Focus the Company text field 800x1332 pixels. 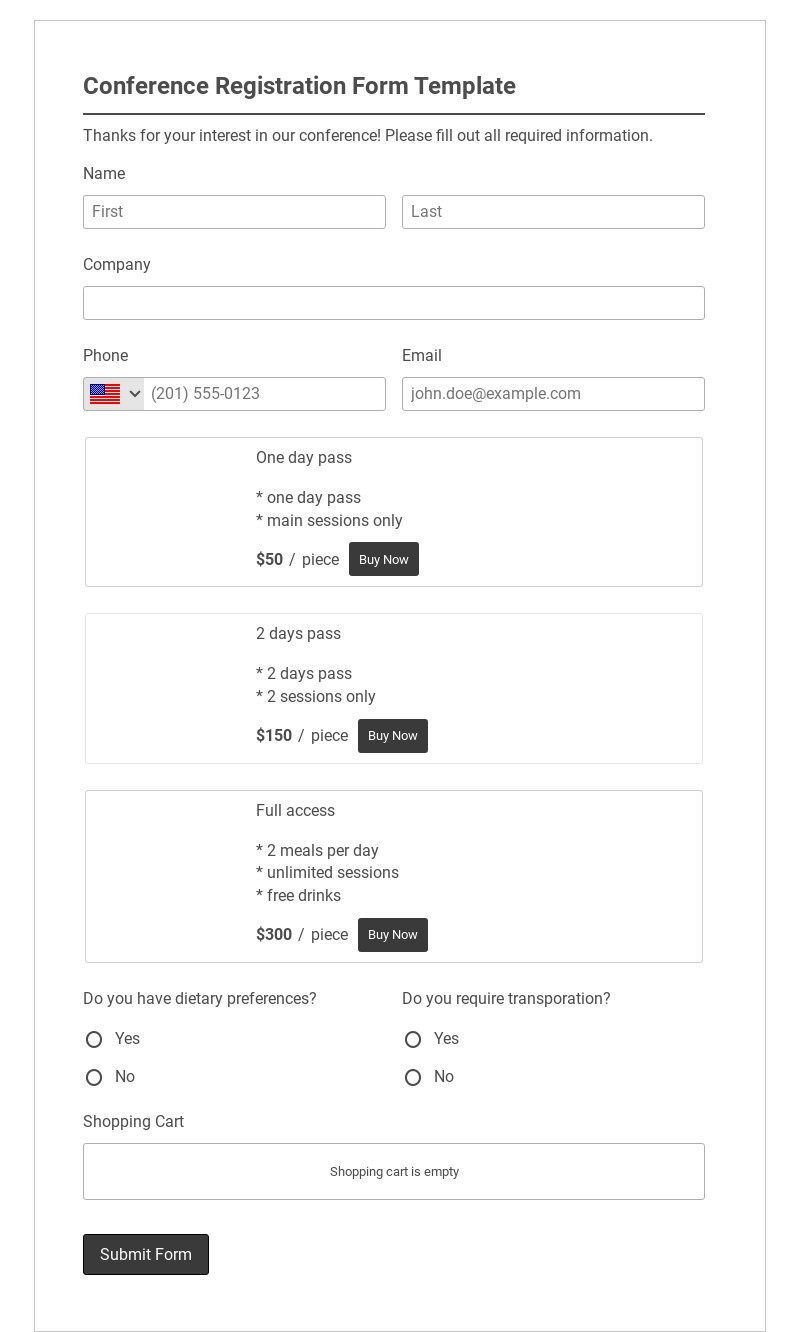(x=394, y=303)
